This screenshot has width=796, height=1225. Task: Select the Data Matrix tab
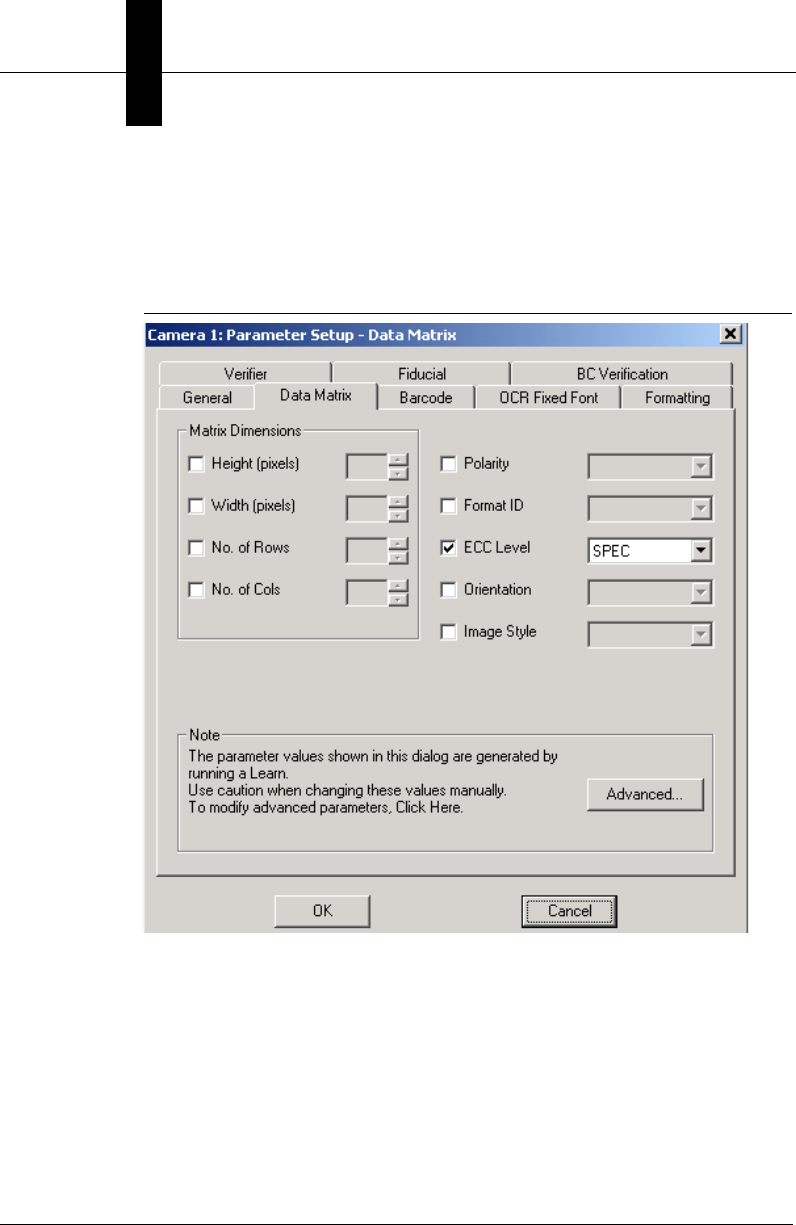(x=316, y=396)
